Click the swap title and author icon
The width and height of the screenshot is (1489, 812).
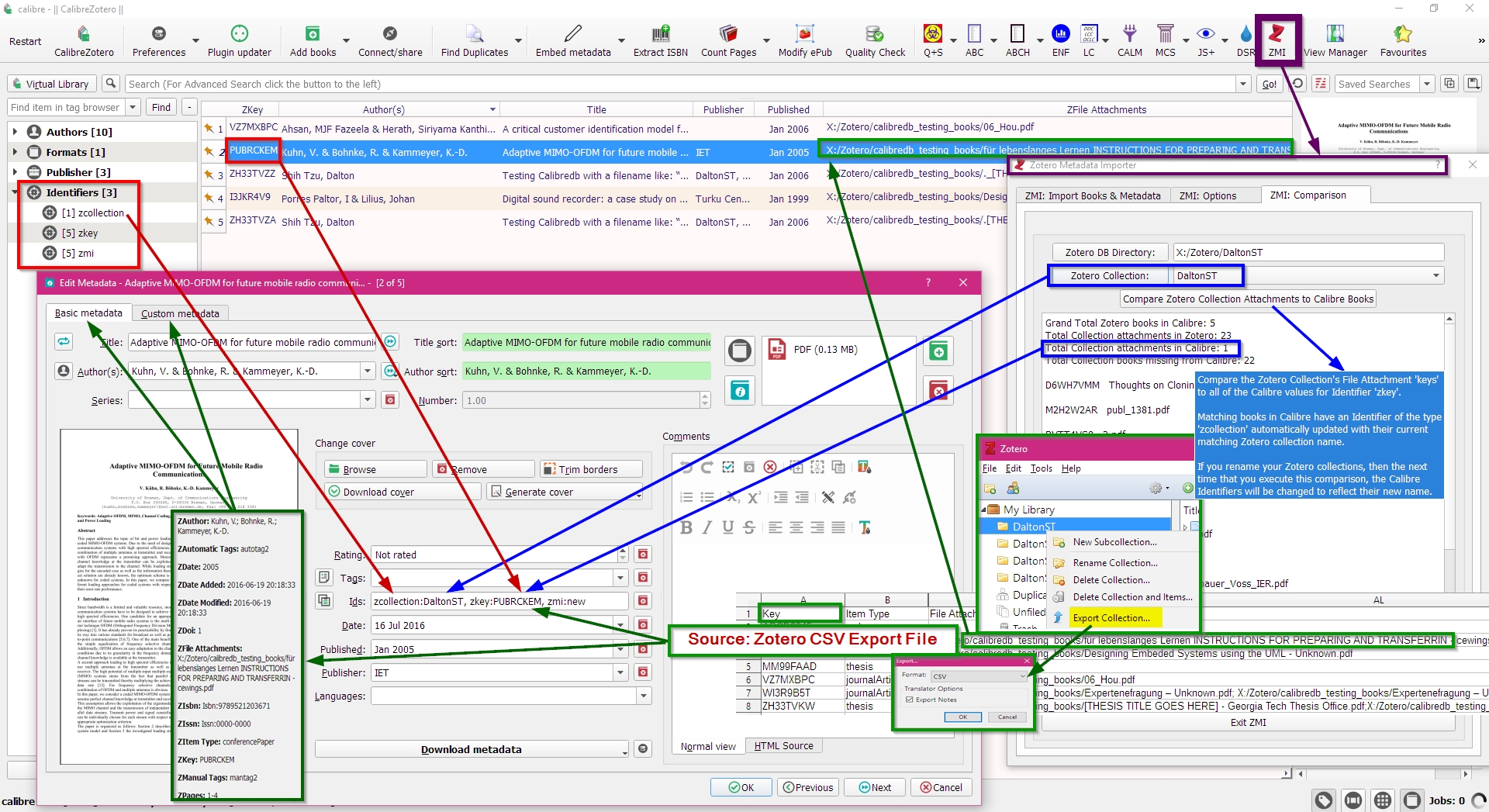[x=64, y=341]
